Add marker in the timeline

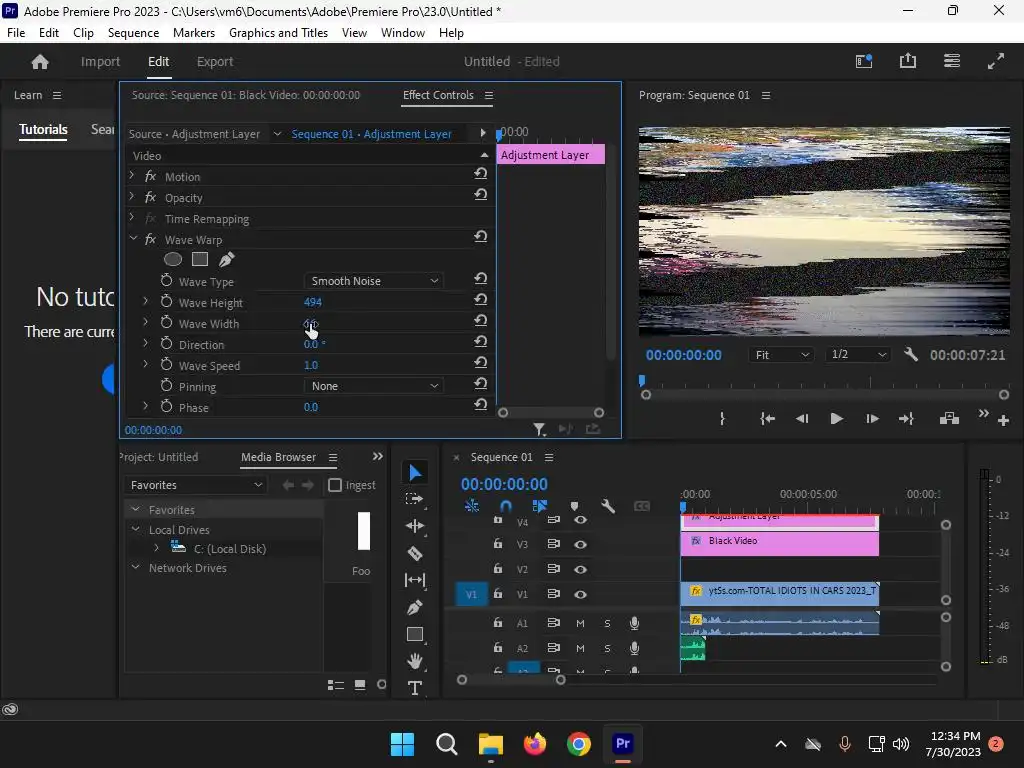(574, 506)
